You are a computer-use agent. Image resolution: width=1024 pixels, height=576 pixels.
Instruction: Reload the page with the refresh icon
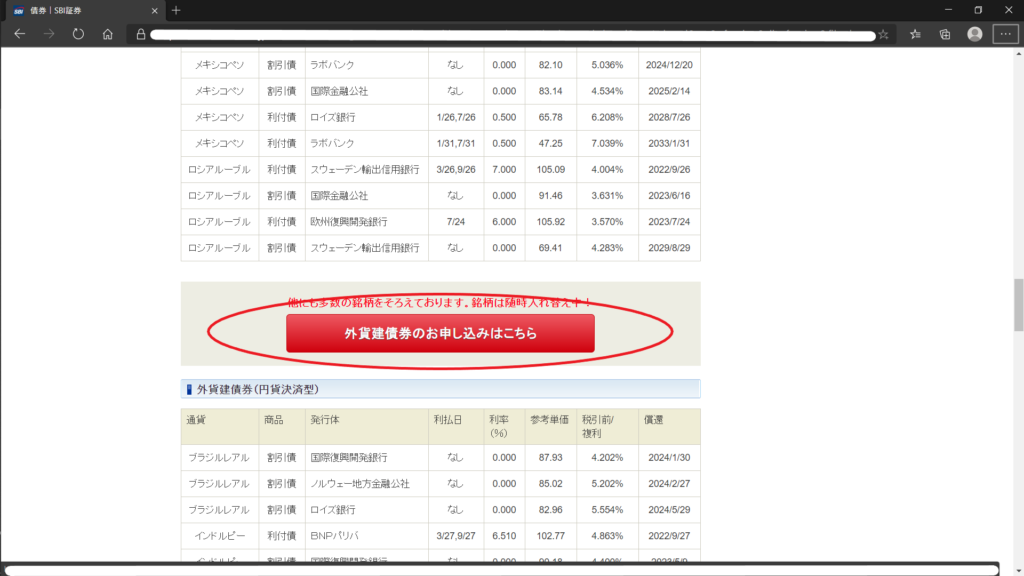pos(78,34)
